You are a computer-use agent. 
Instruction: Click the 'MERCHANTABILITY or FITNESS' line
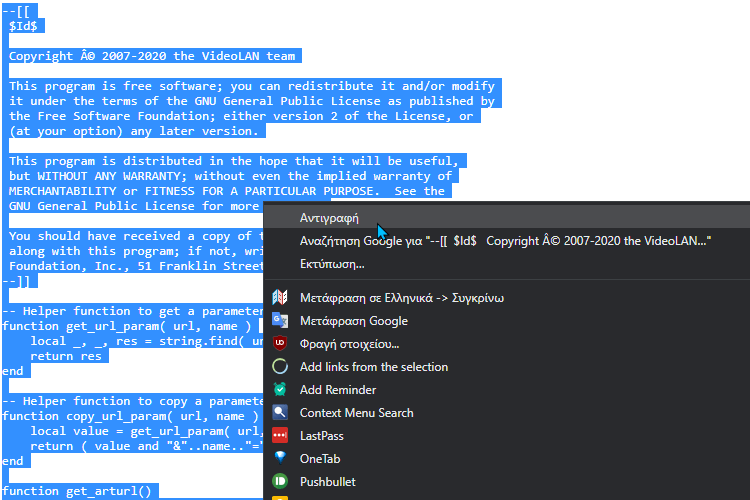(227, 191)
